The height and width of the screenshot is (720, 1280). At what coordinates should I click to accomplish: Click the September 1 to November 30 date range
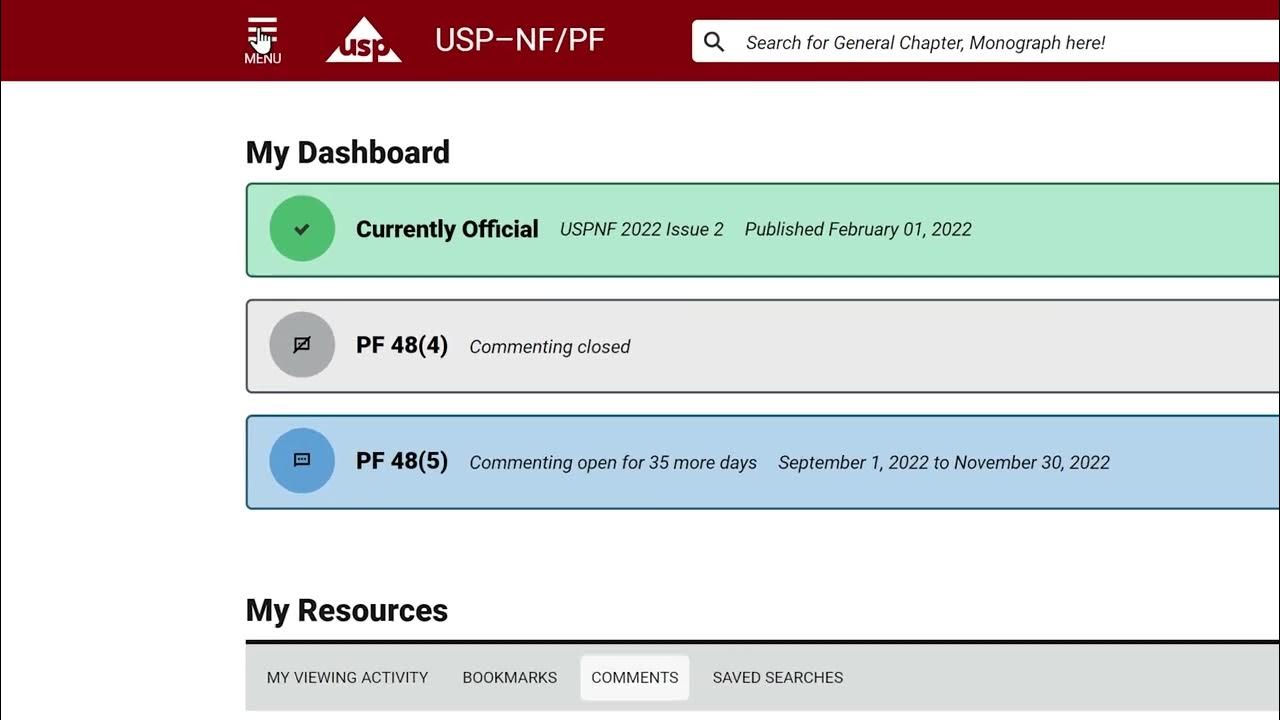pyautogui.click(x=944, y=463)
